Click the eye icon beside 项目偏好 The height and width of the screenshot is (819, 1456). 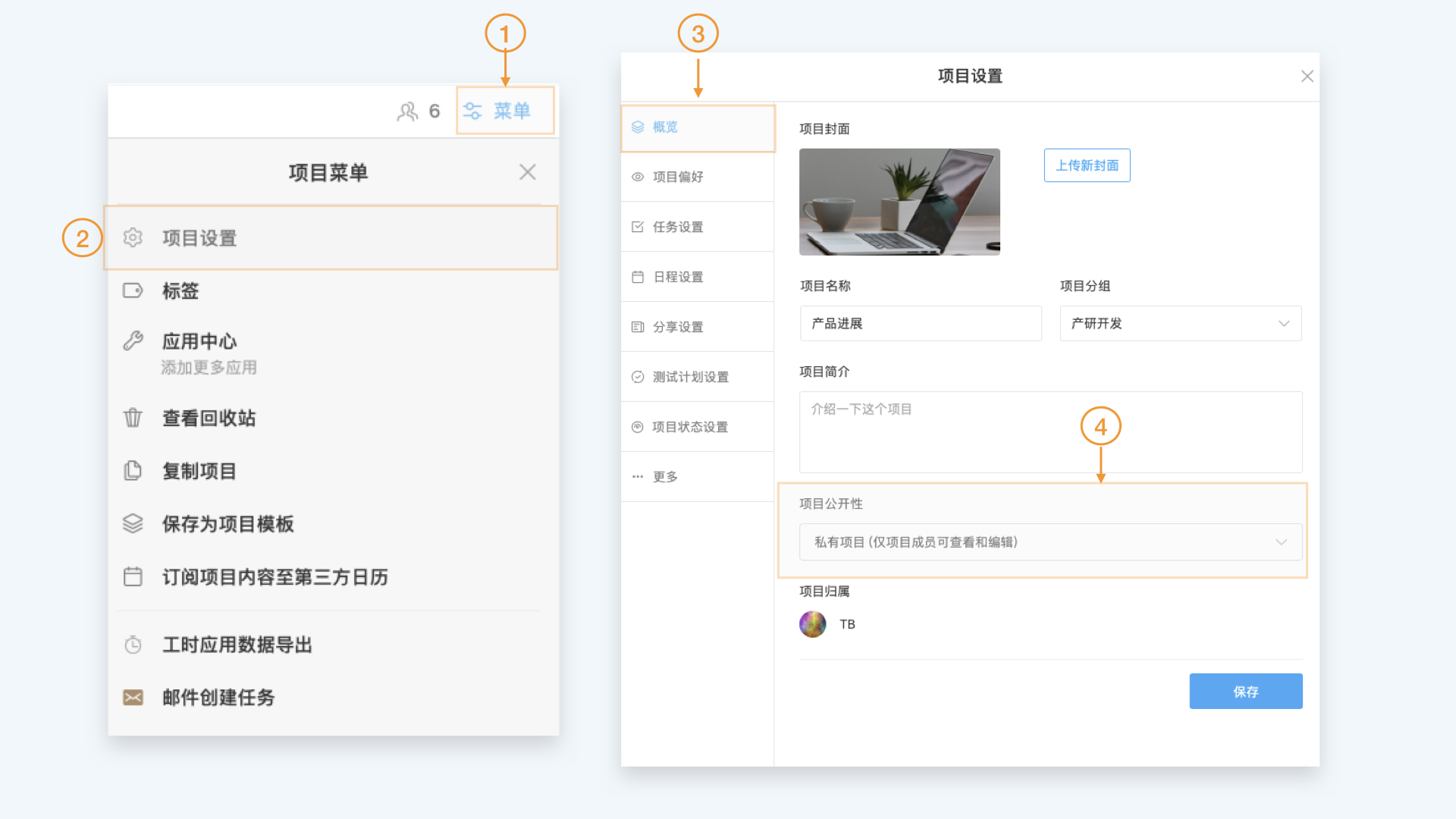(x=638, y=177)
